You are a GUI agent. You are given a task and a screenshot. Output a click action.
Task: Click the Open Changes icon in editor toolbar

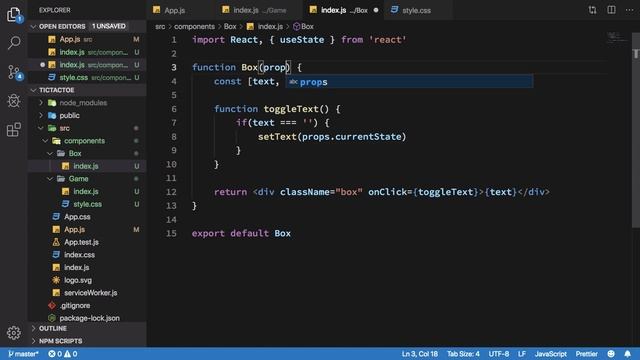click(592, 10)
